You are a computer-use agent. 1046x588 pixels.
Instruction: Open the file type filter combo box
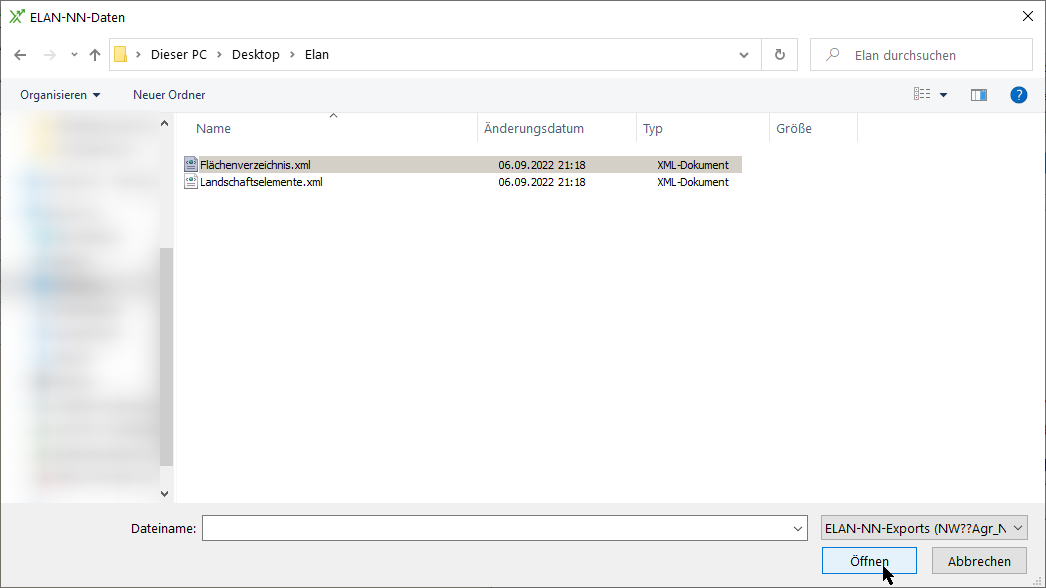coord(923,528)
